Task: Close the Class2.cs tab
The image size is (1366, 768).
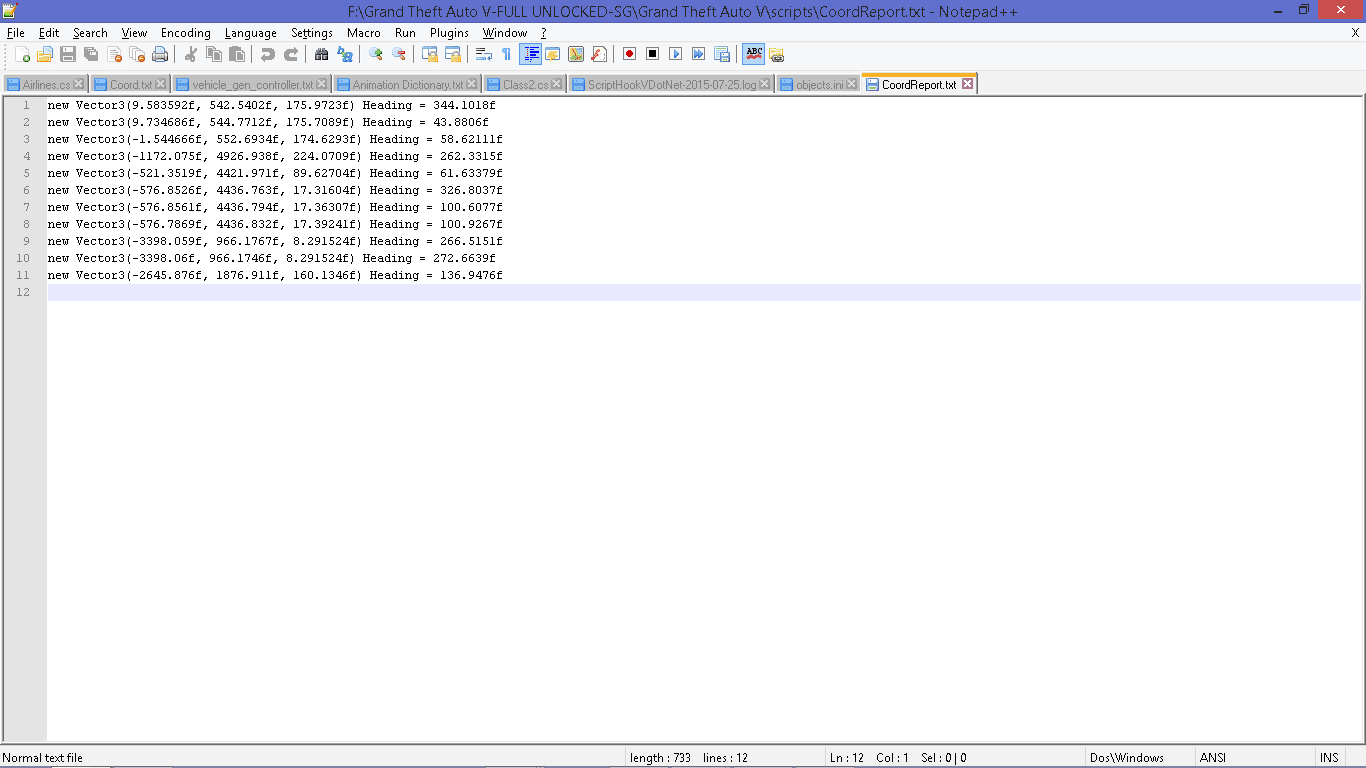Action: [x=558, y=84]
